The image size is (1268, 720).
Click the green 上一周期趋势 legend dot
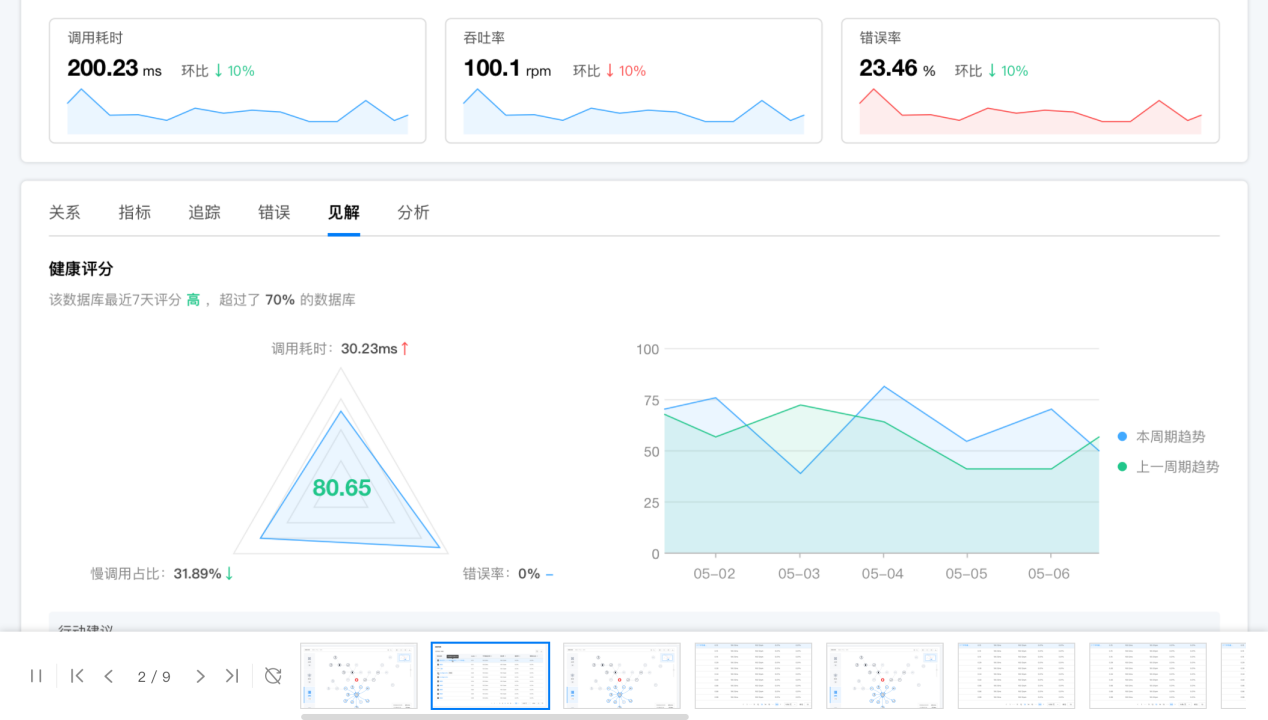[1124, 466]
